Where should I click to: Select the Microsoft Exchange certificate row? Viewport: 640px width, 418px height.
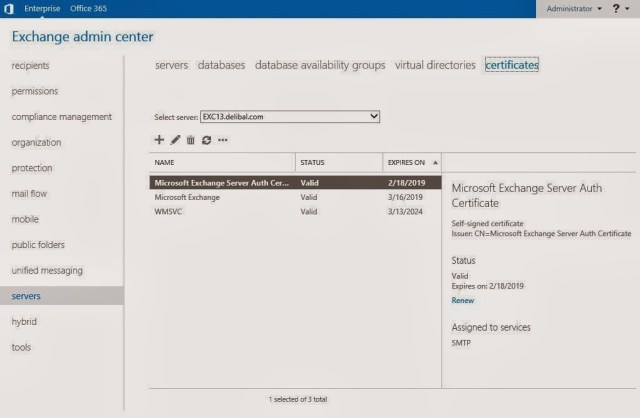[x=187, y=198]
